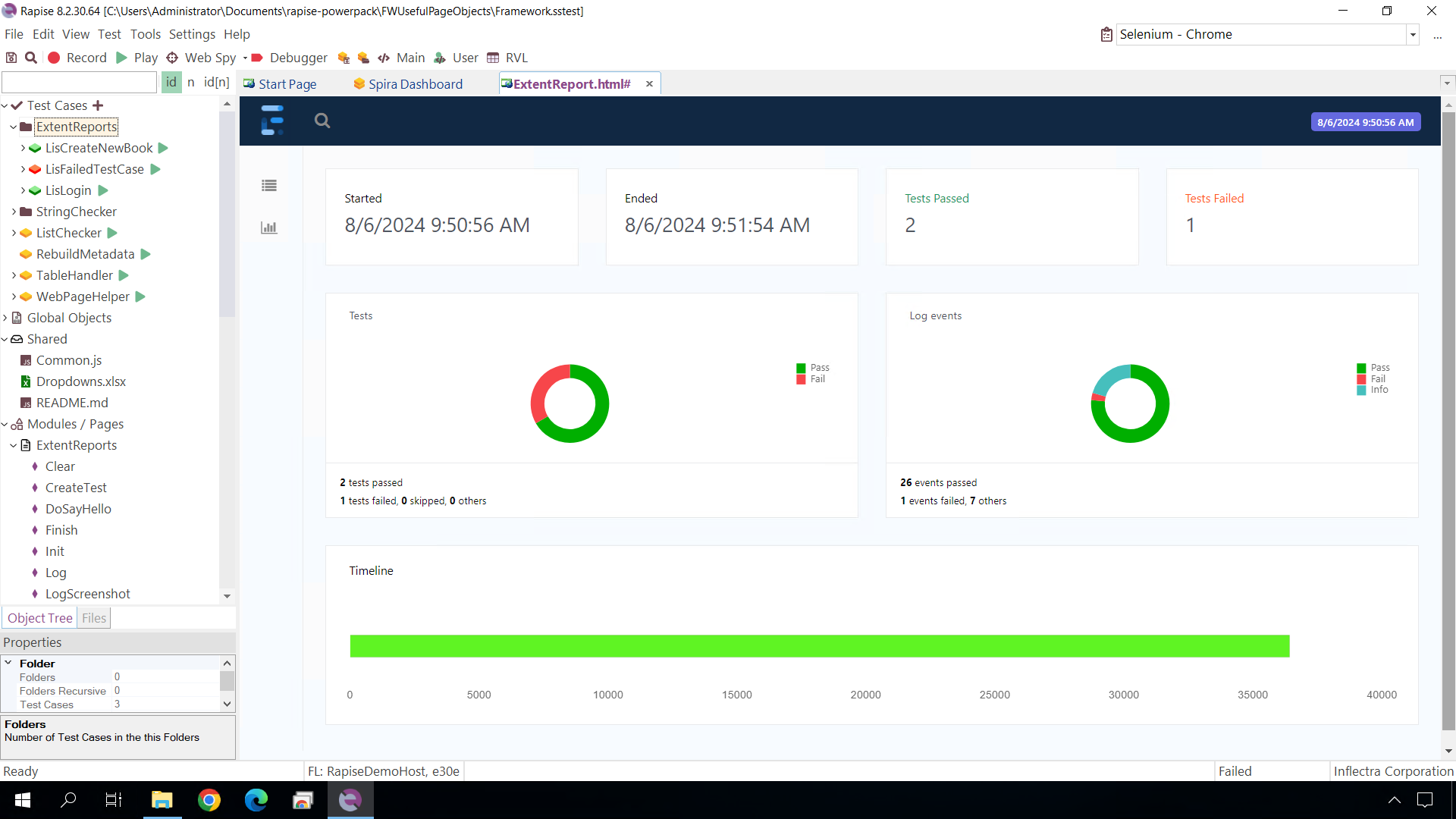Switch to the Files panel
Viewport: 1456px width, 819px height.
point(93,617)
